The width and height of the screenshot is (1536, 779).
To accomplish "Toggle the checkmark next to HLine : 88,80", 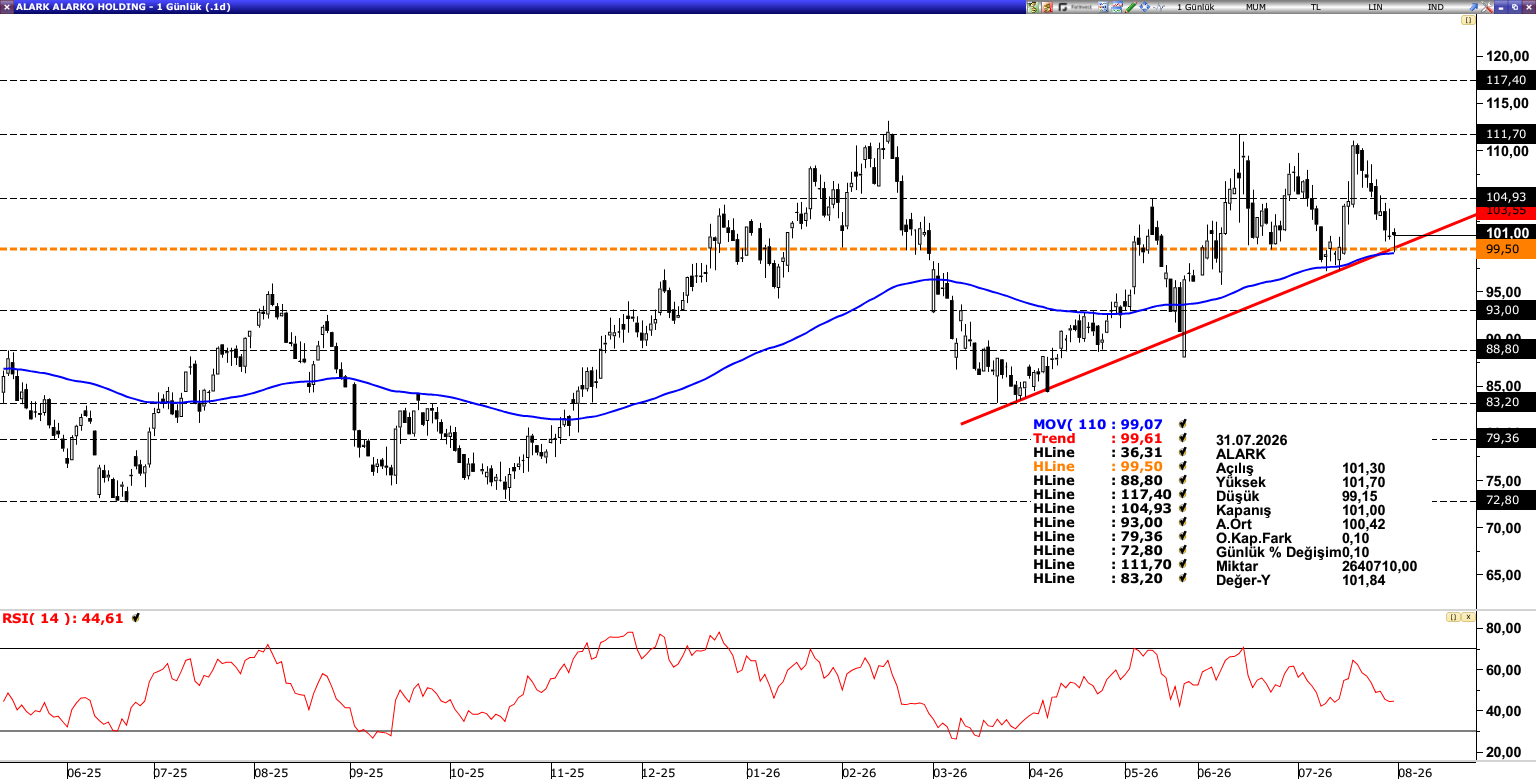I will point(1184,481).
